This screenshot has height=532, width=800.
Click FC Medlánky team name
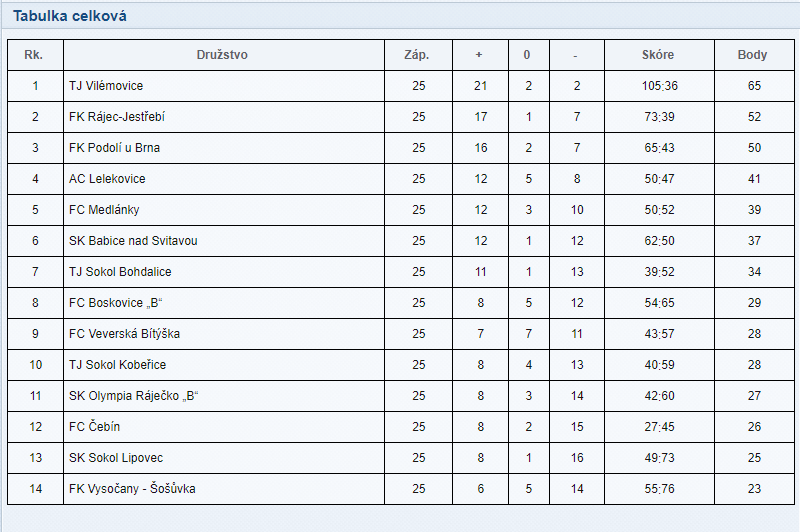point(104,210)
